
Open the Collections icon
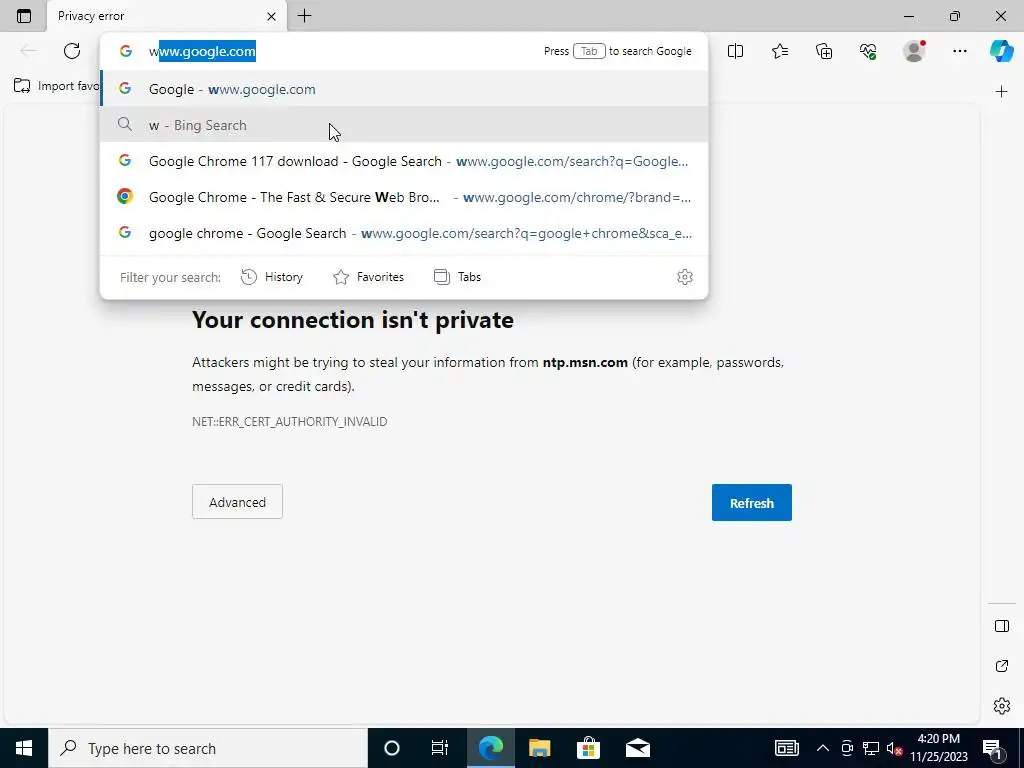[x=824, y=51]
